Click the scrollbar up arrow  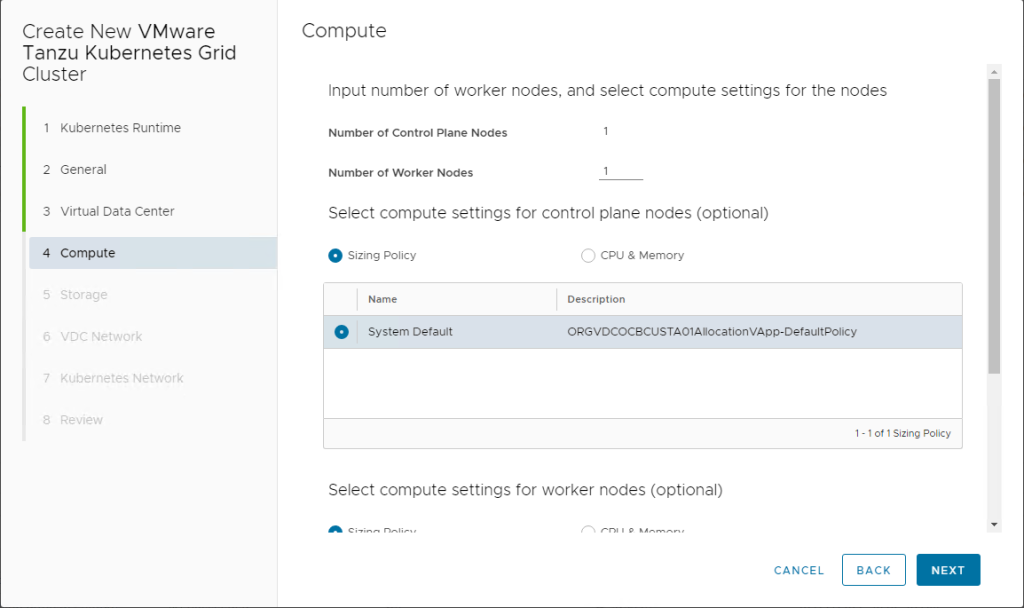coord(994,71)
